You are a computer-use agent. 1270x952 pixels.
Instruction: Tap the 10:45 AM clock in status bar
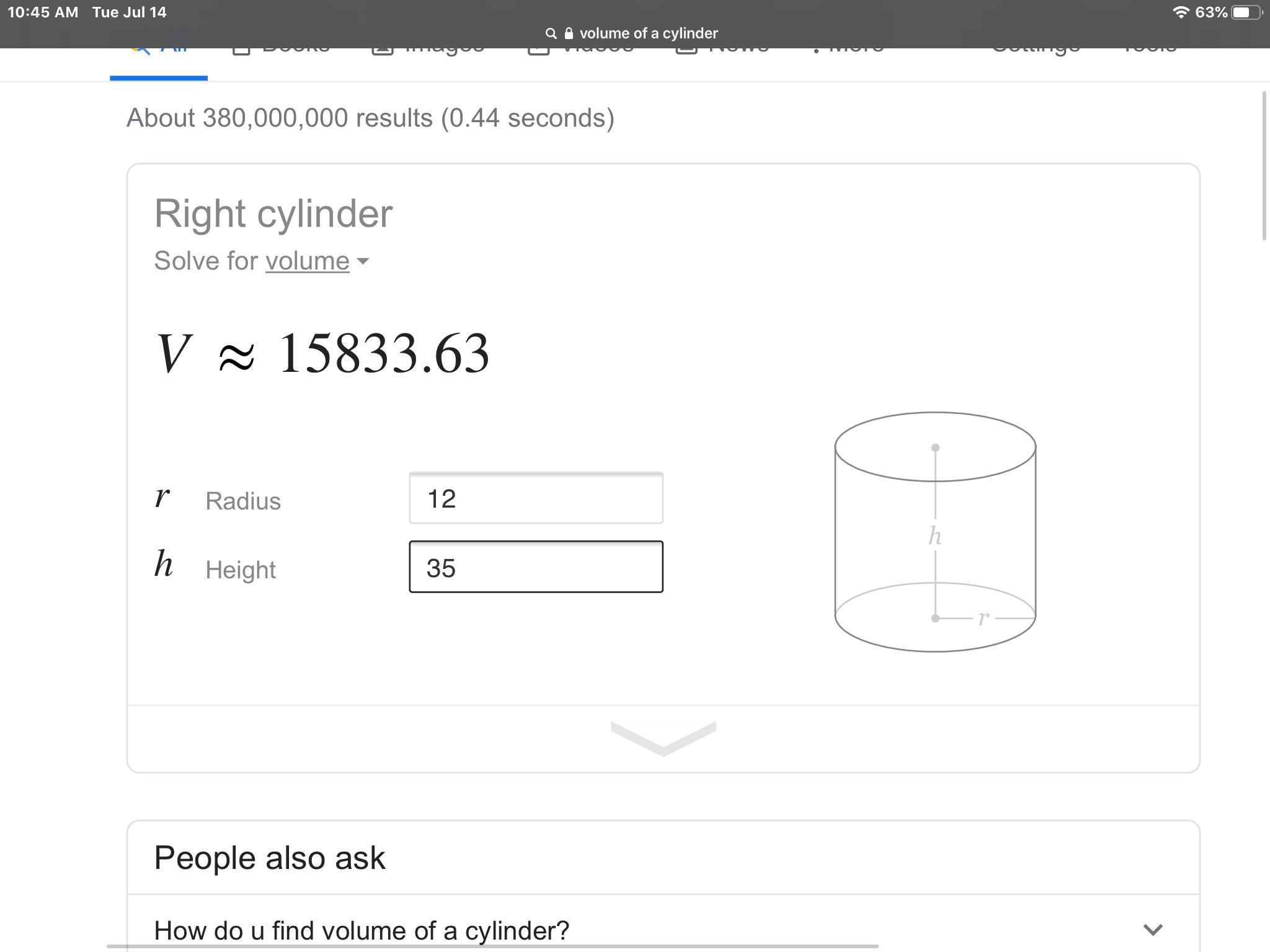pyautogui.click(x=43, y=12)
